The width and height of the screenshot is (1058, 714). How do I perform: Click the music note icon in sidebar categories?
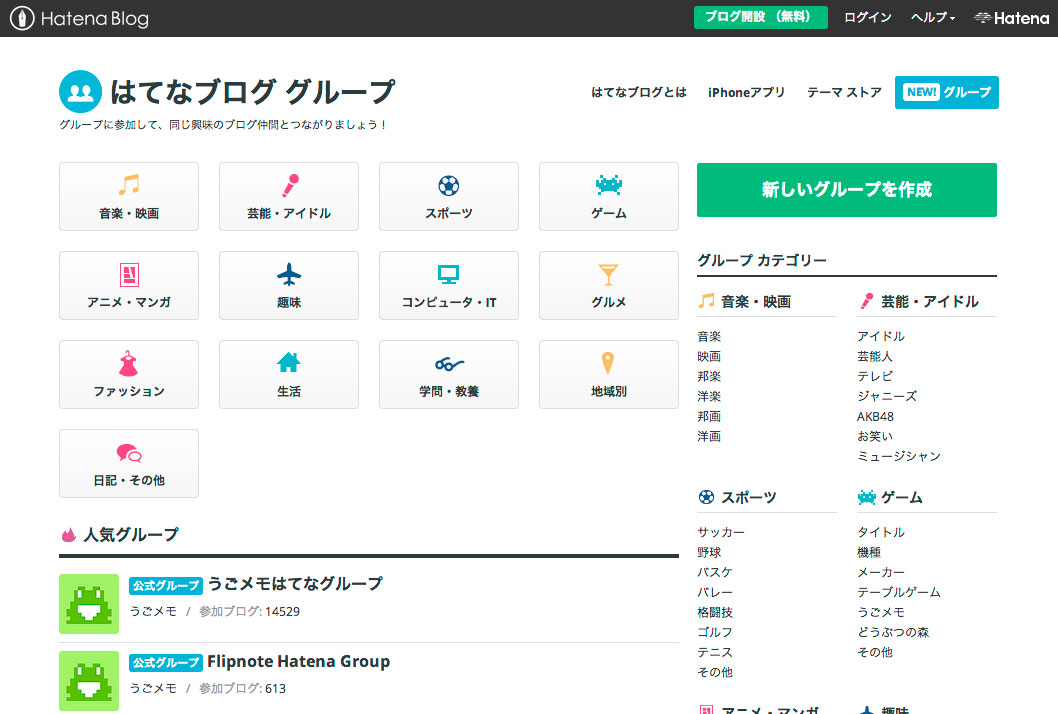706,301
